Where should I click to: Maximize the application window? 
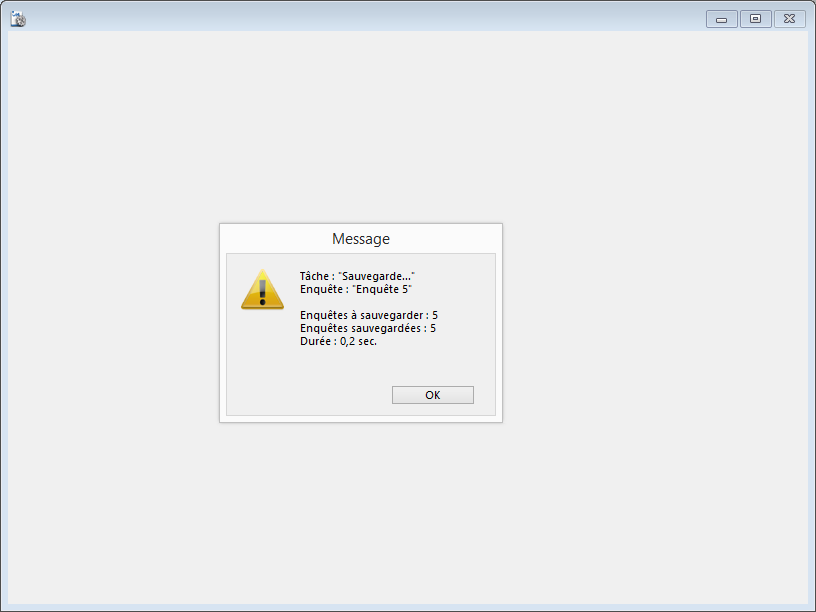tap(756, 19)
